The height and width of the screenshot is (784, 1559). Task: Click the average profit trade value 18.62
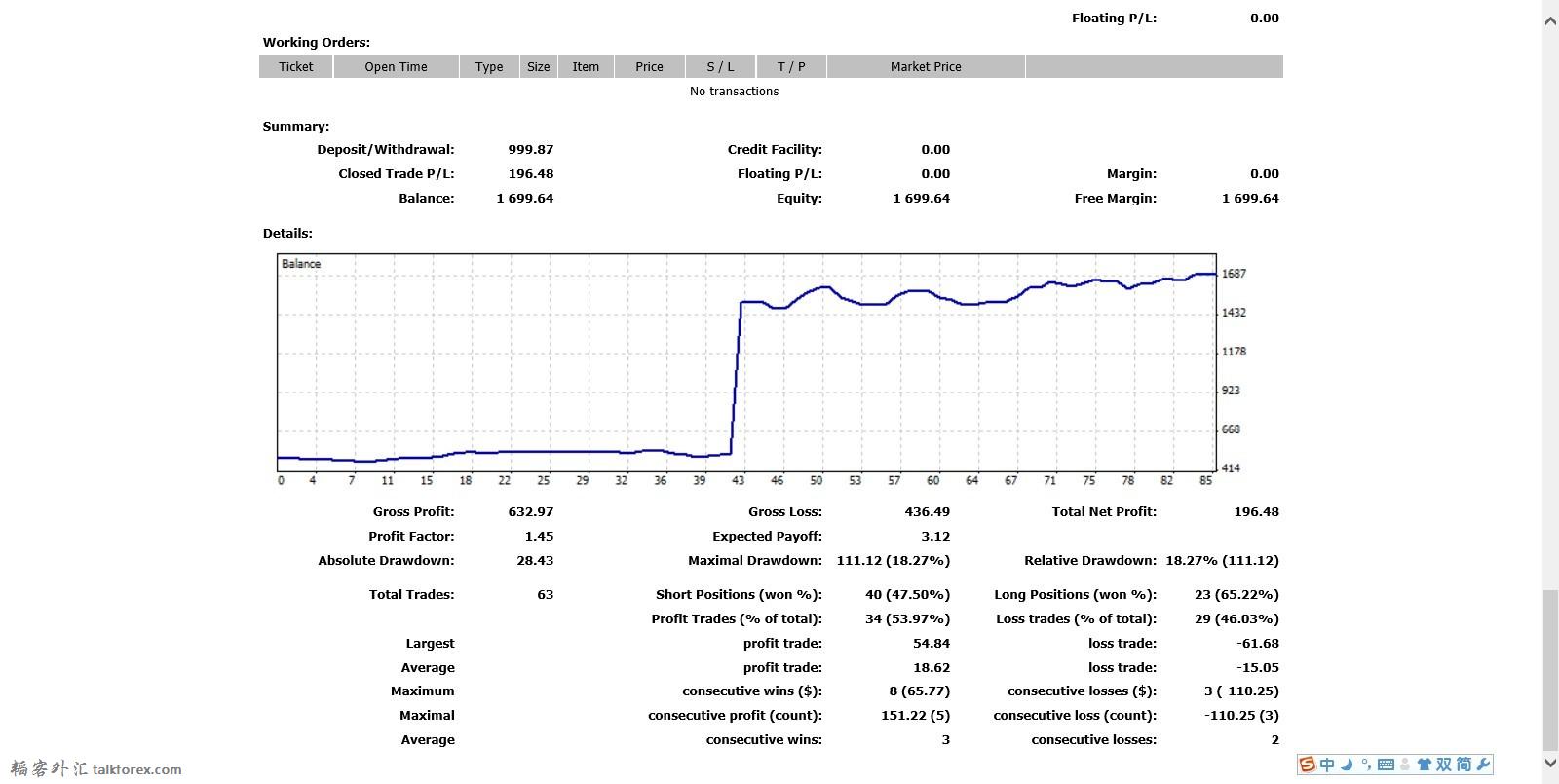(x=932, y=667)
